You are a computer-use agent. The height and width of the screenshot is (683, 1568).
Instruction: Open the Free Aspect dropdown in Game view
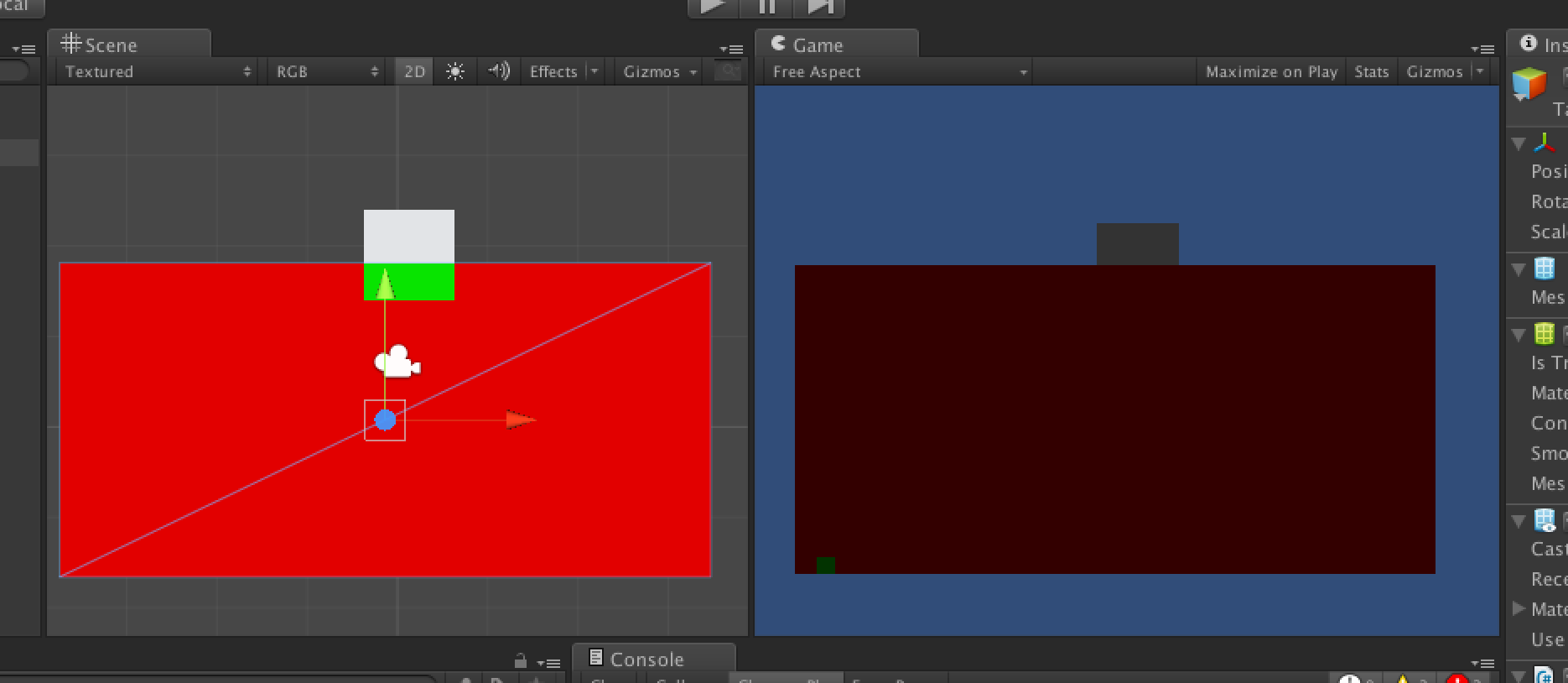pos(898,71)
